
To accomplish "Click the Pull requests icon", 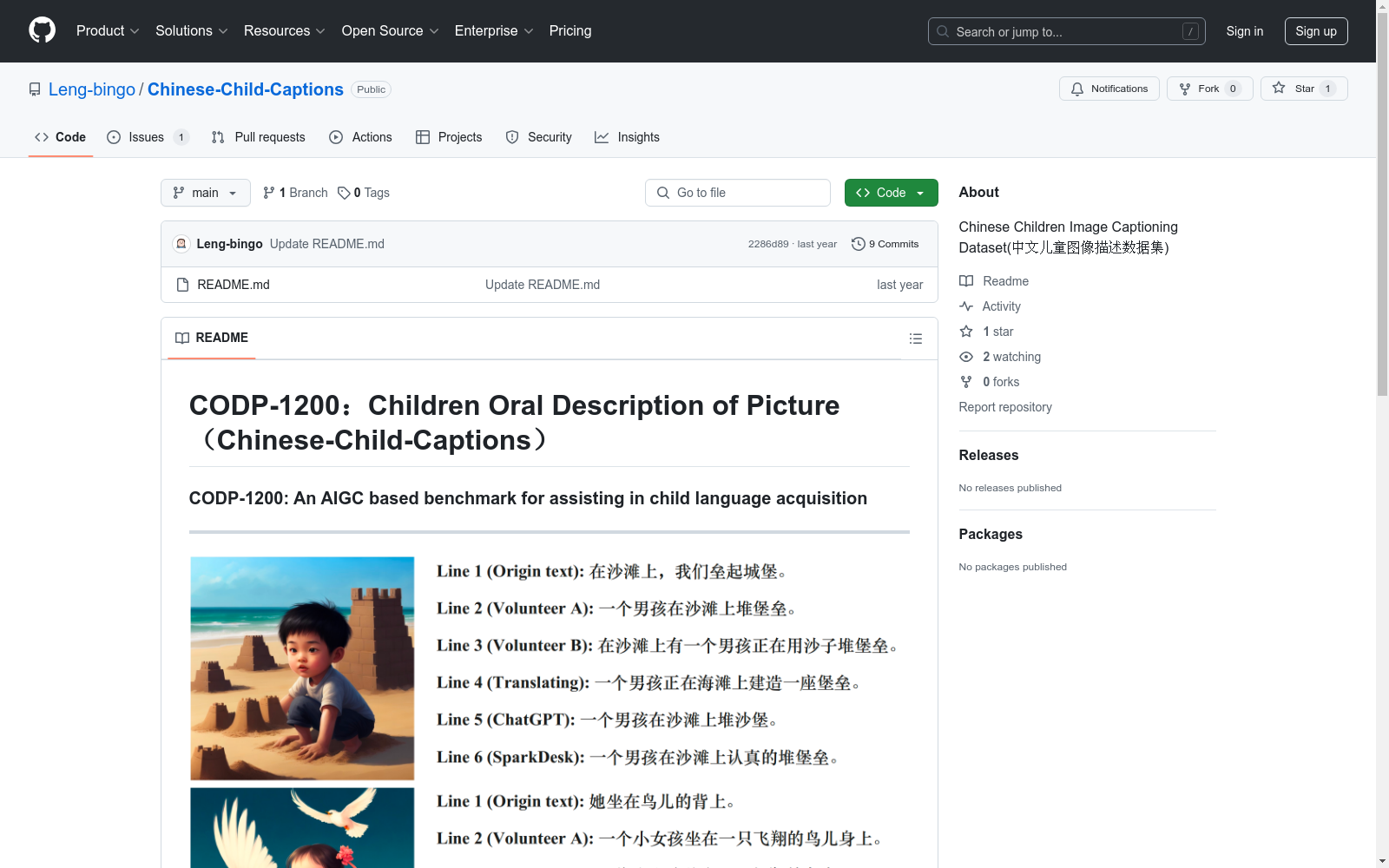I will click(x=218, y=137).
